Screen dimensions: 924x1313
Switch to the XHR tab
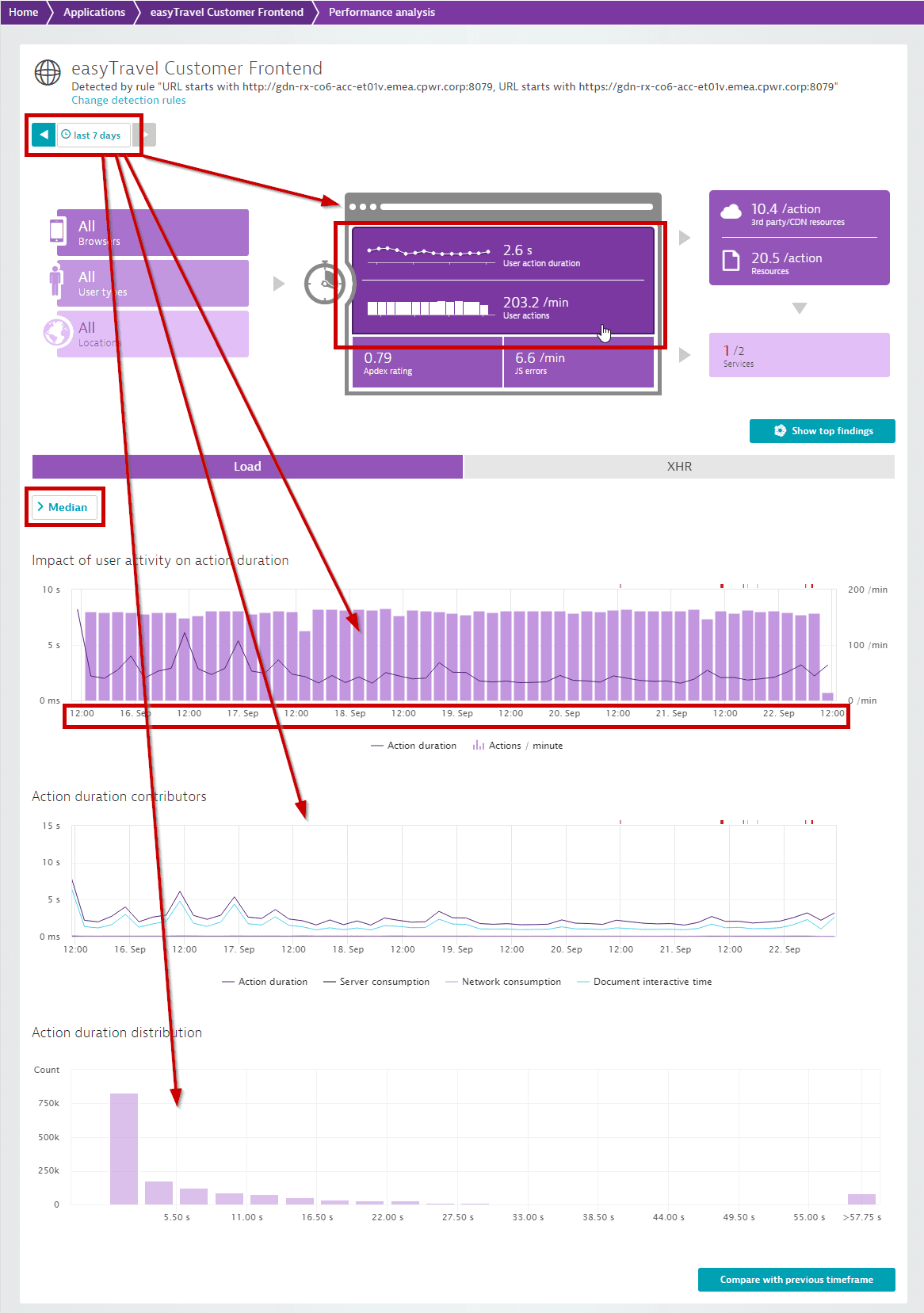(679, 467)
